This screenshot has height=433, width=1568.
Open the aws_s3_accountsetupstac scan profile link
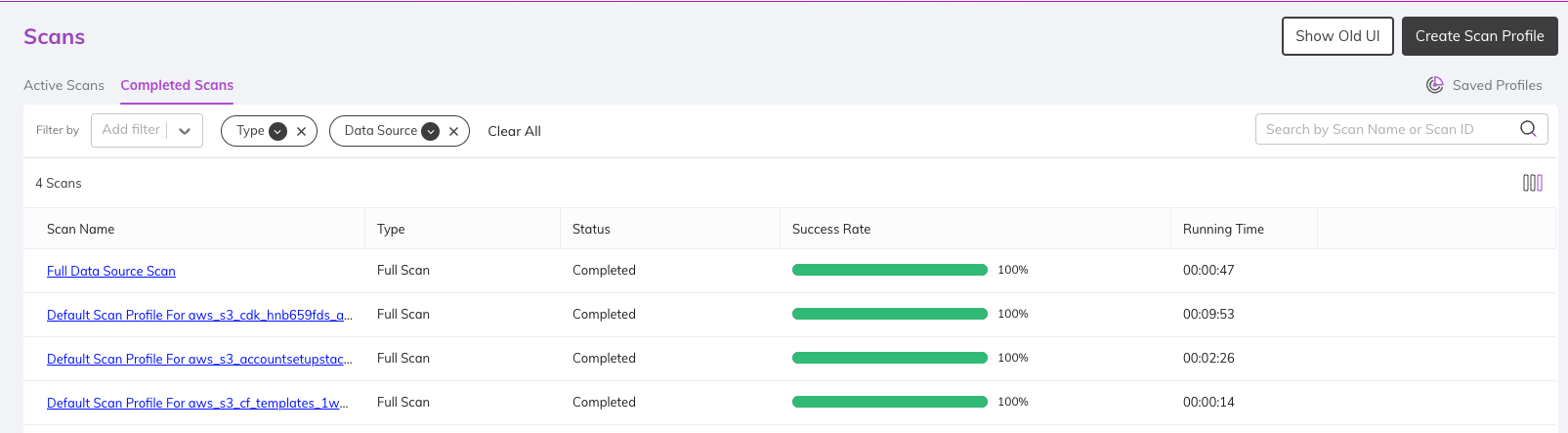[x=199, y=359]
